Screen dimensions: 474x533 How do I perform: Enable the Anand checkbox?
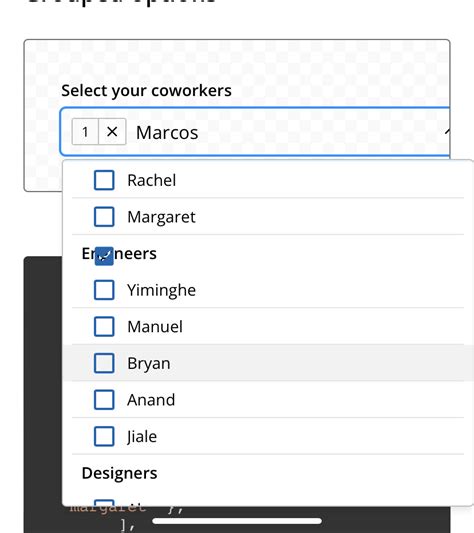click(104, 399)
